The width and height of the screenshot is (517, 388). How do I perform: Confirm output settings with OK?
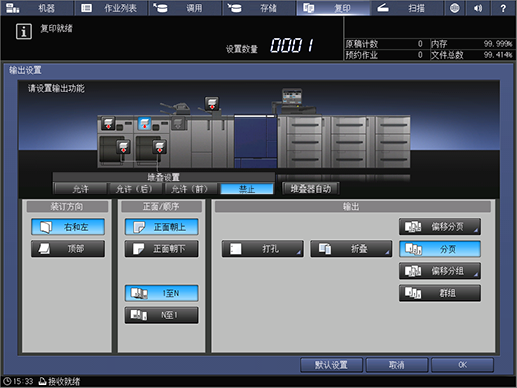pyautogui.click(x=462, y=365)
